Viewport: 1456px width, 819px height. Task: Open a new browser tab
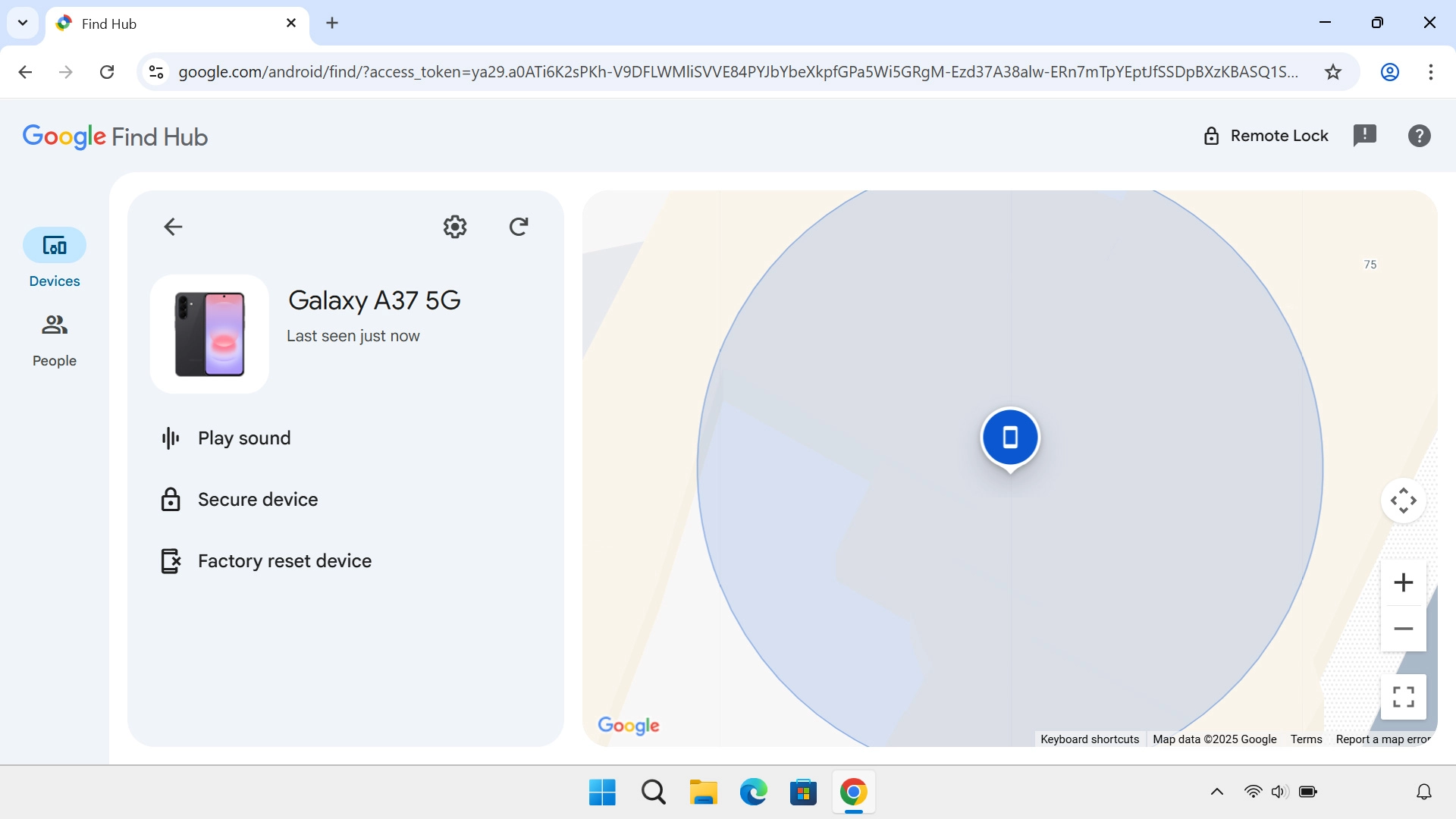[332, 24]
